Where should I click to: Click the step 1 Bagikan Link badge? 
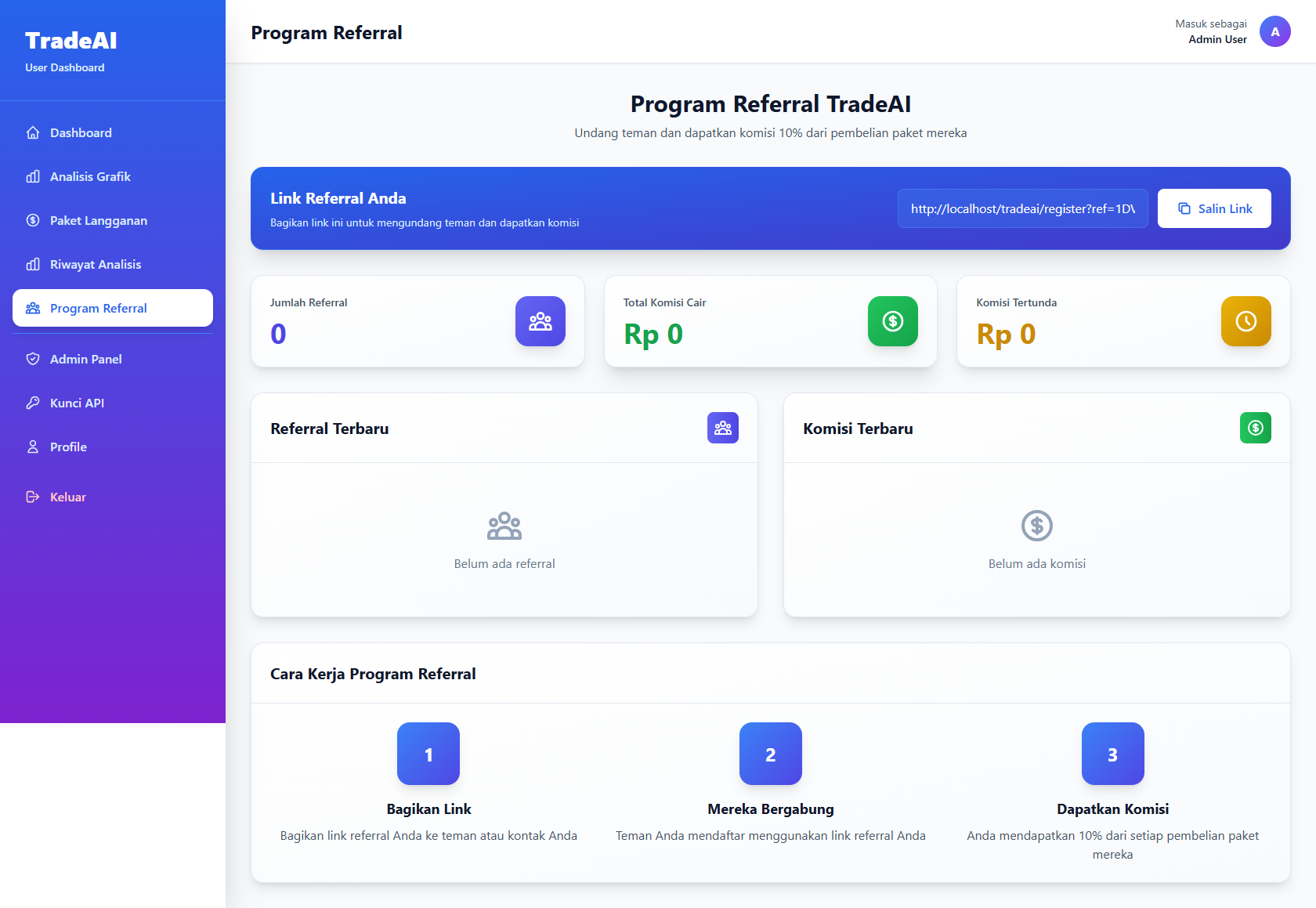428,754
